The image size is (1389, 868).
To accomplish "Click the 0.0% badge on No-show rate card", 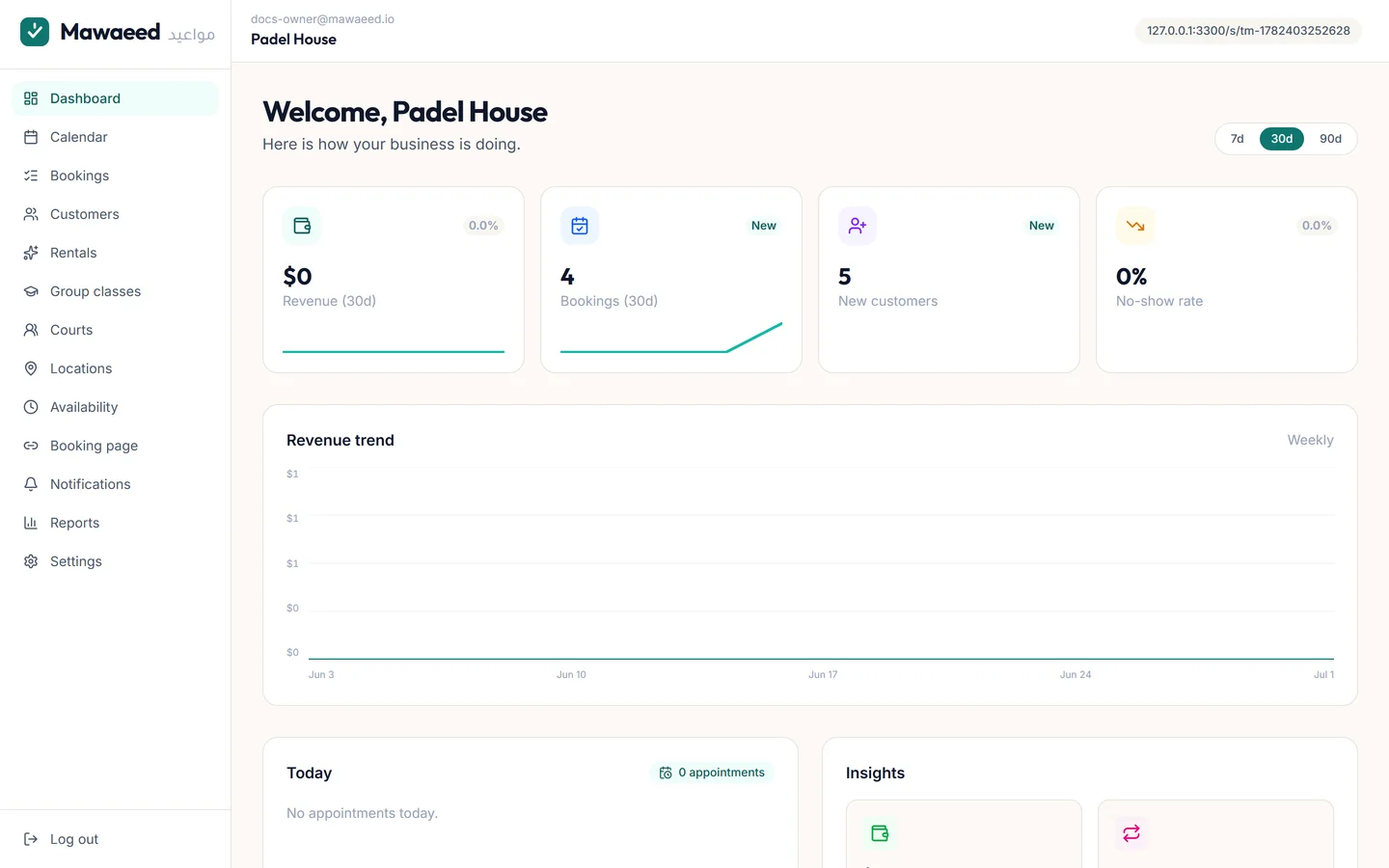I will click(1317, 226).
